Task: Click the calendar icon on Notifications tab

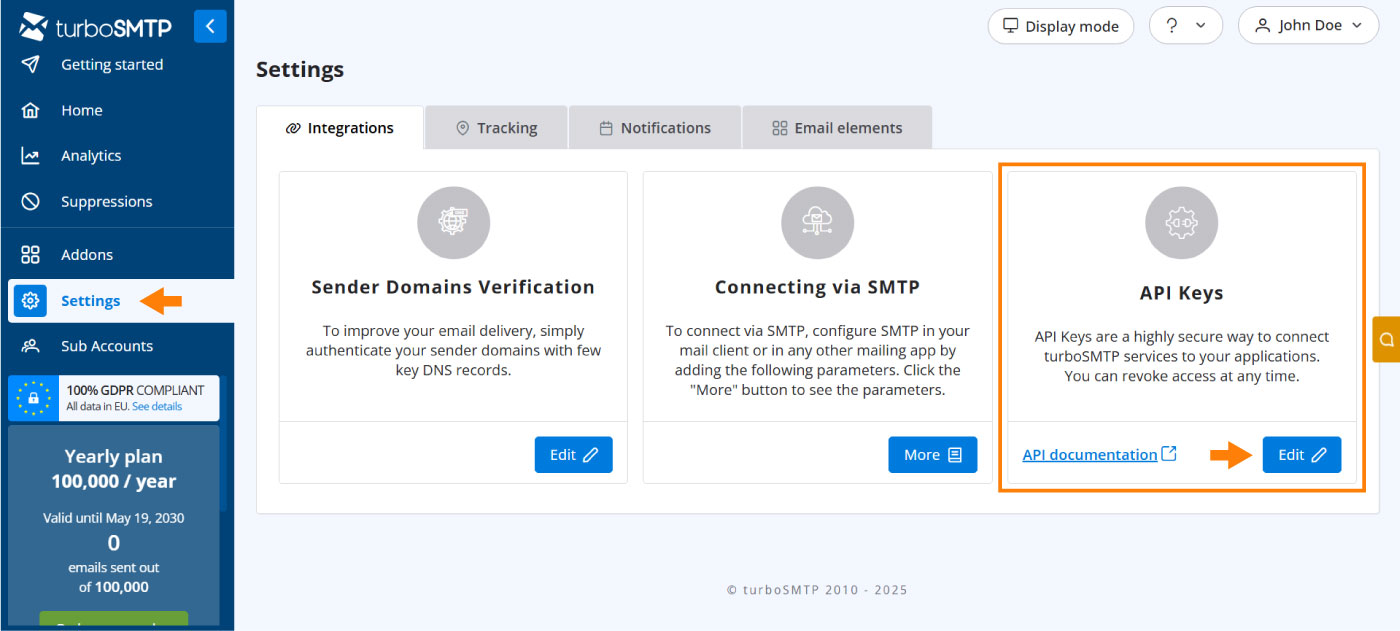Action: point(606,128)
